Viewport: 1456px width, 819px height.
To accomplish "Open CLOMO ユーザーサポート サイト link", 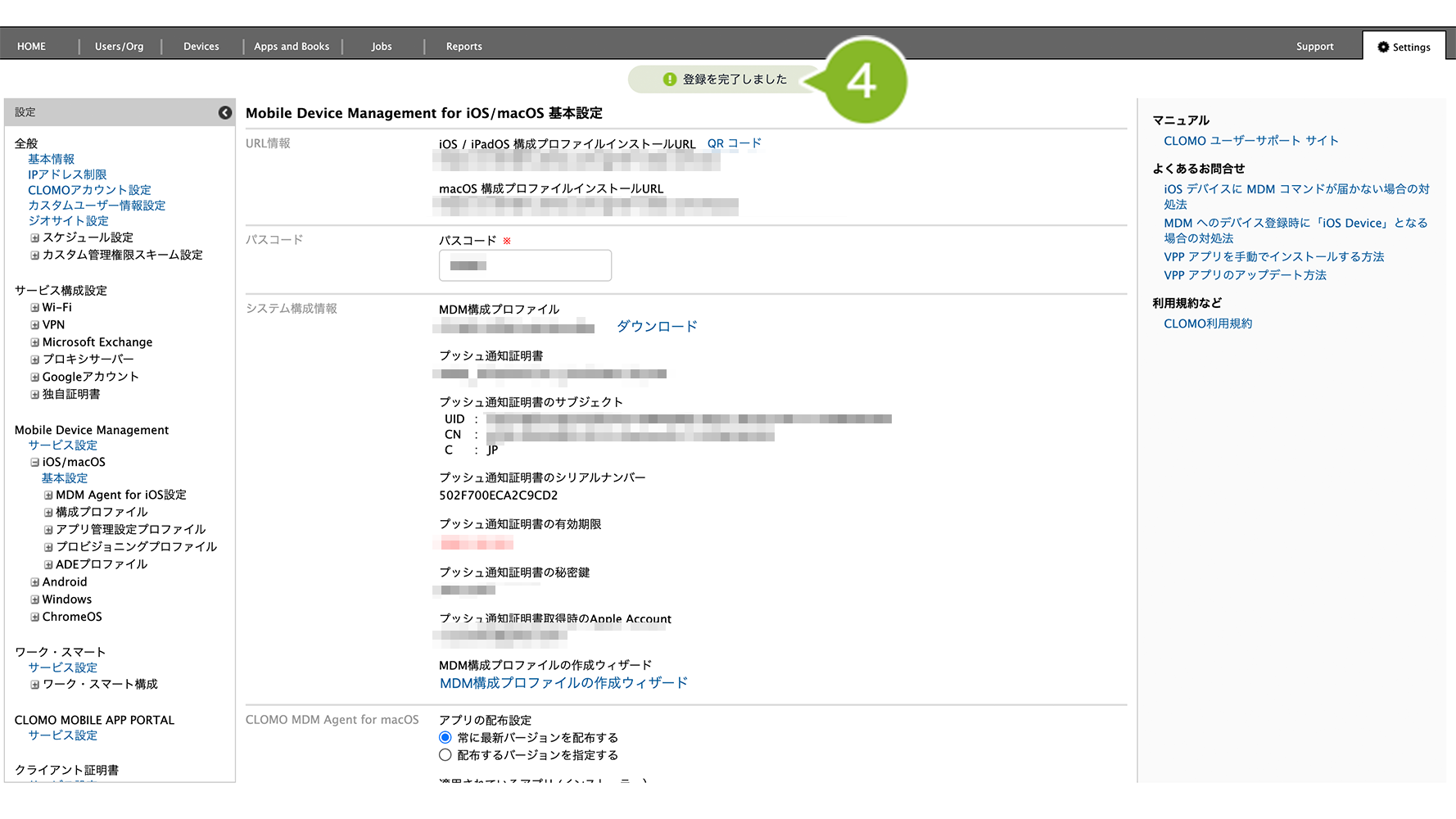I will [x=1250, y=141].
